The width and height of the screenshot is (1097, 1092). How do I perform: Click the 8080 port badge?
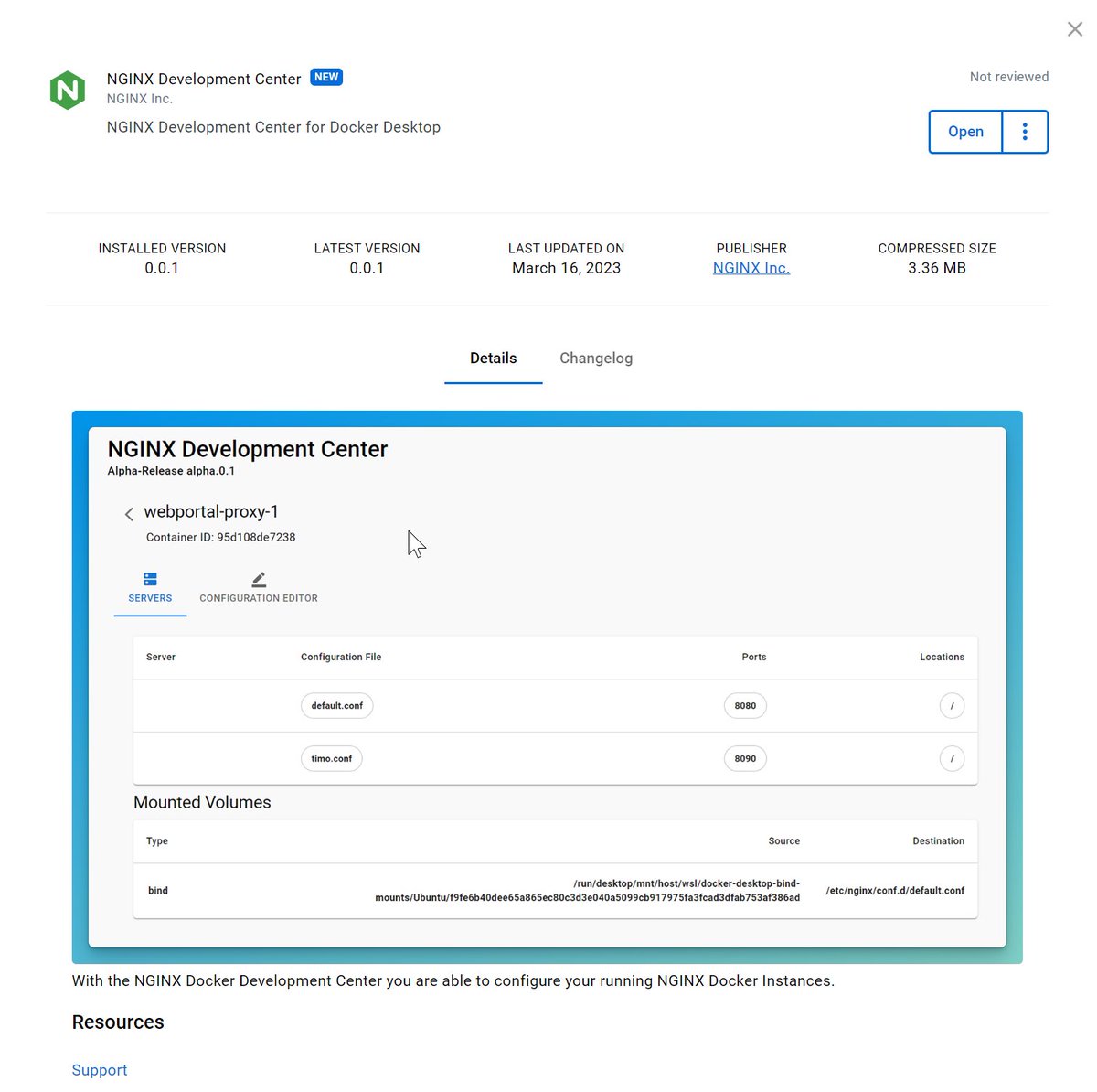tap(745, 705)
